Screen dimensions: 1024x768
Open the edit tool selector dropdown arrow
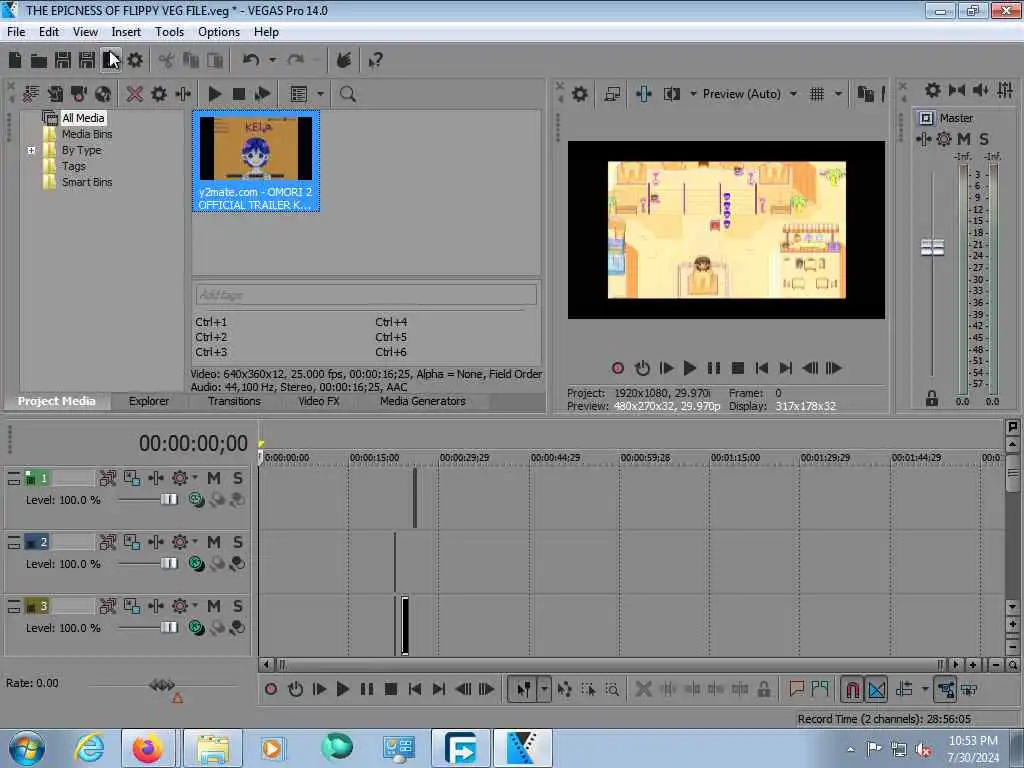pos(544,689)
